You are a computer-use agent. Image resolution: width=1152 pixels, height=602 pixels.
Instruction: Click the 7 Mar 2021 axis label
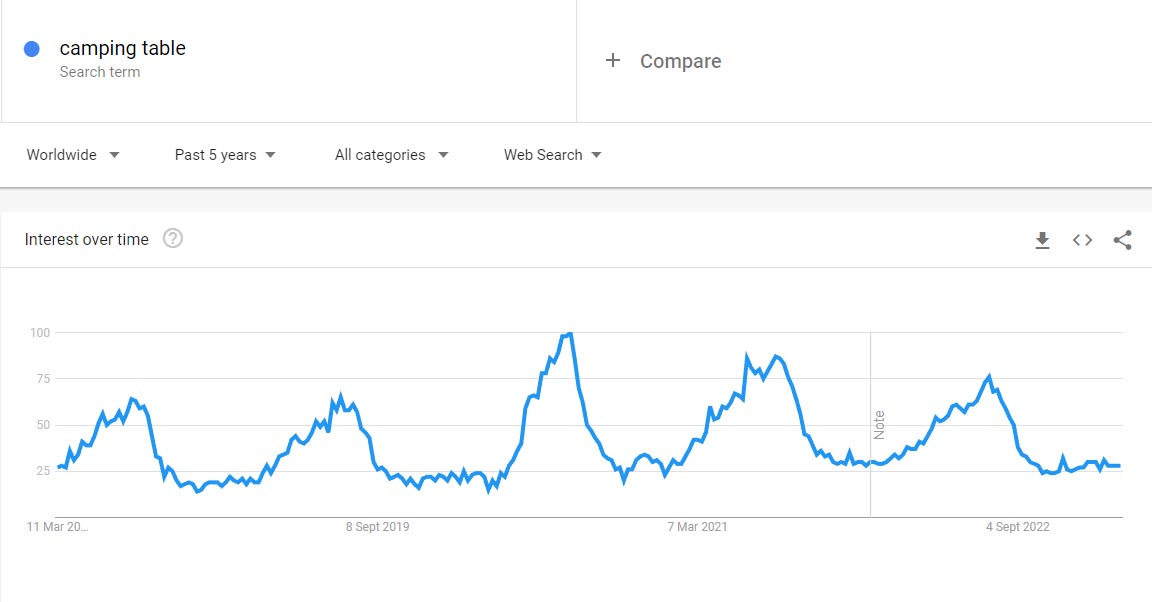tap(697, 527)
